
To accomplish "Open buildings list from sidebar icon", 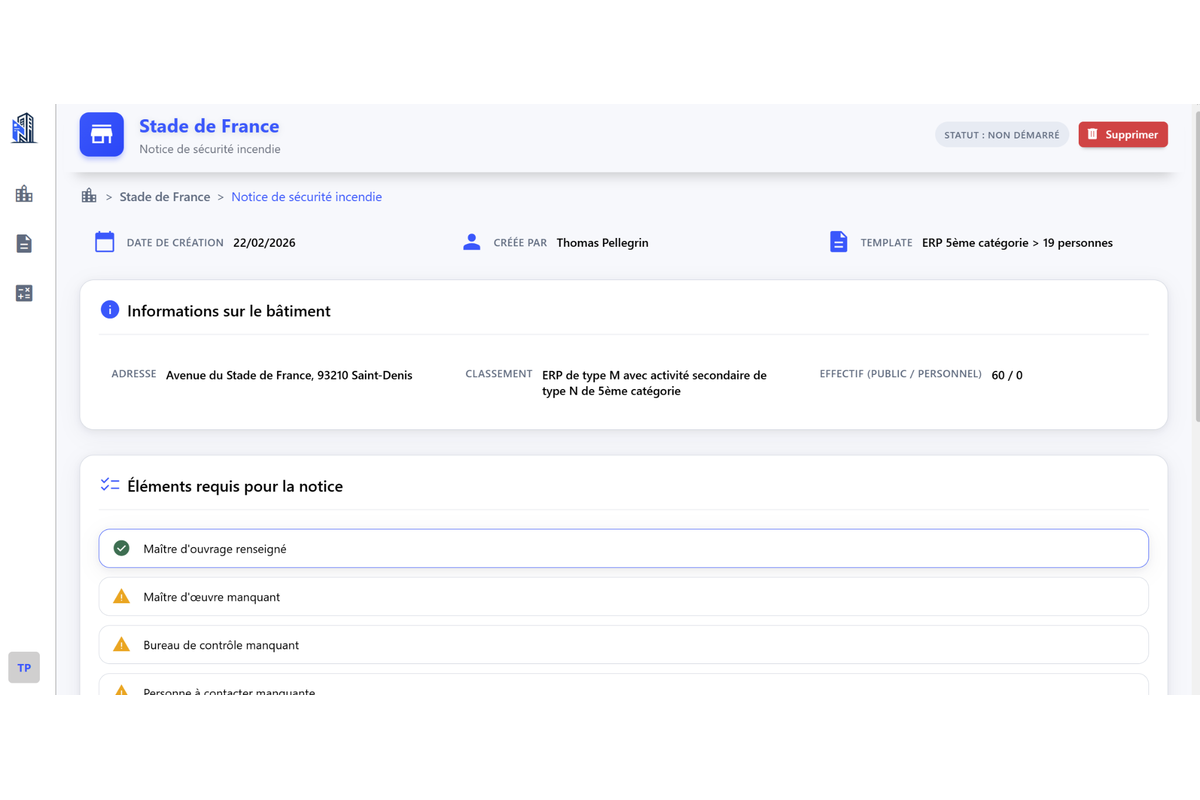I will click(x=24, y=194).
